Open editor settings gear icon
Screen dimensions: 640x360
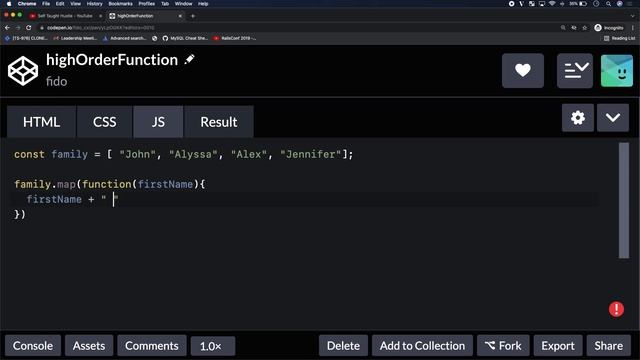click(578, 118)
